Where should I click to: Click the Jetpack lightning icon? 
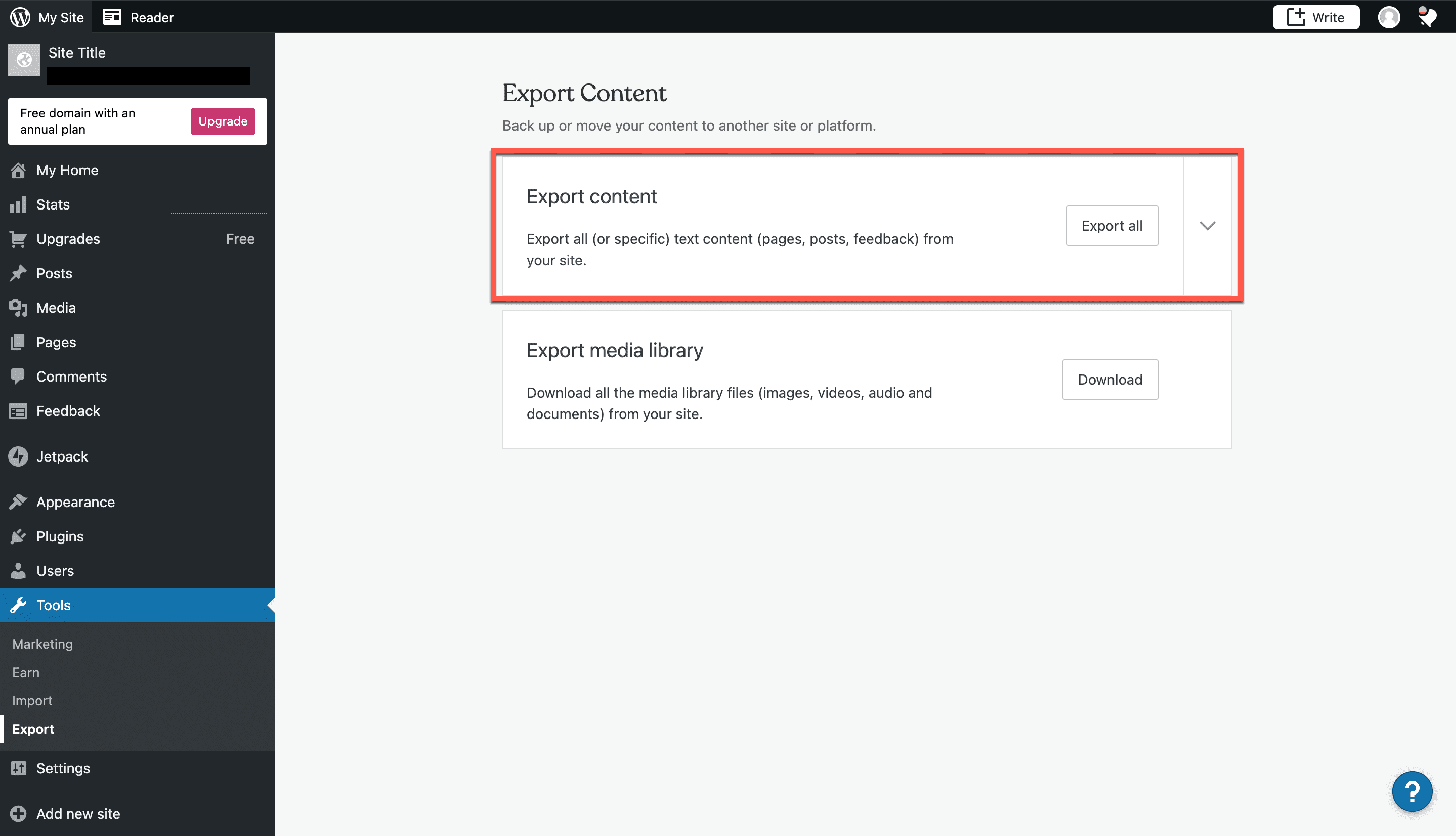[18, 456]
